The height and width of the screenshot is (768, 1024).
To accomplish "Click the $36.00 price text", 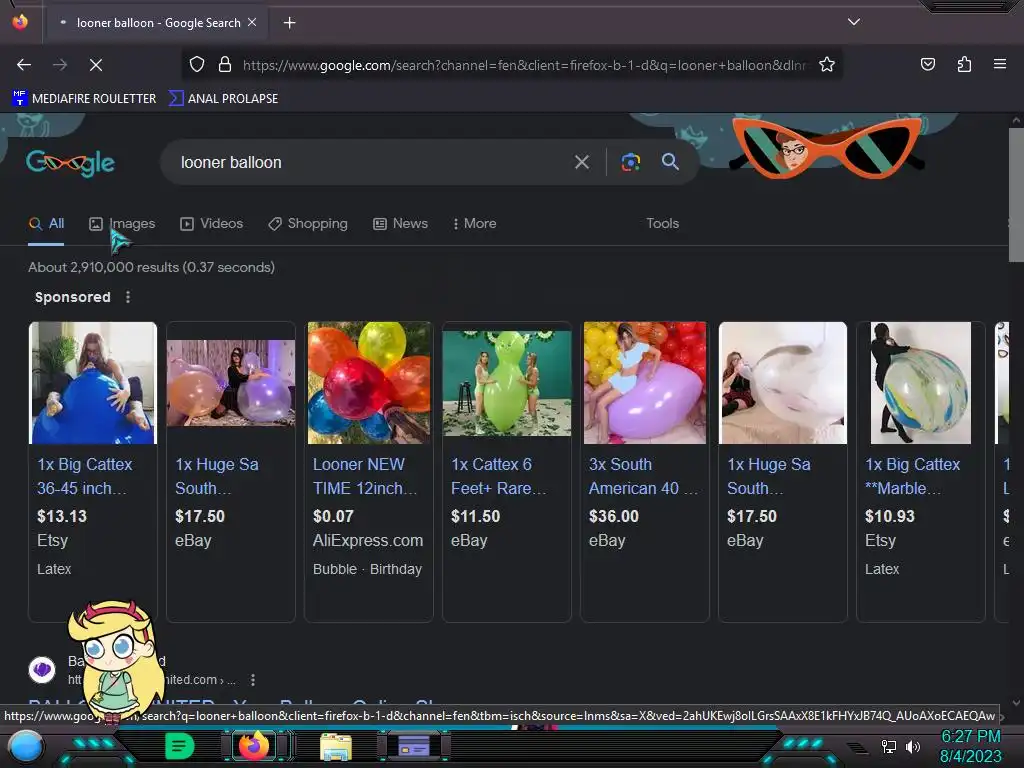I will pyautogui.click(x=614, y=517).
